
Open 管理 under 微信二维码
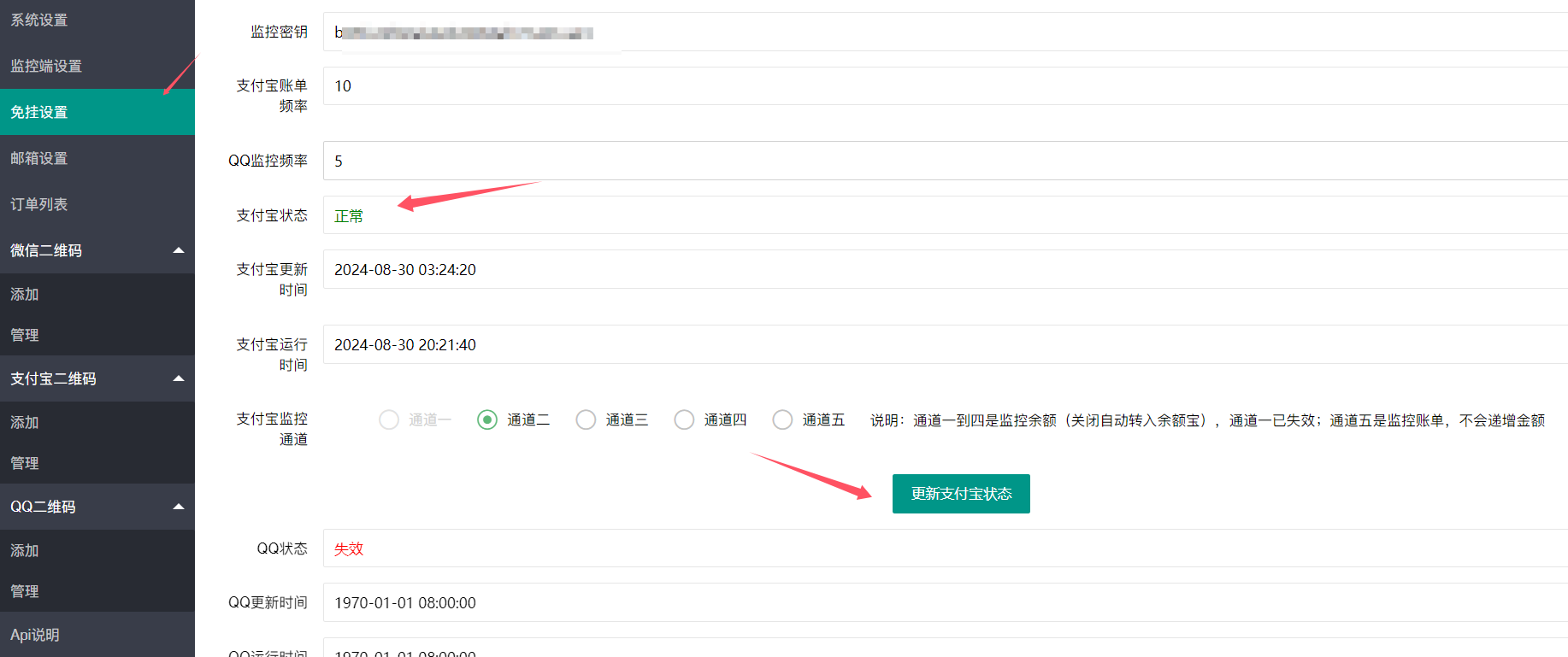point(97,335)
